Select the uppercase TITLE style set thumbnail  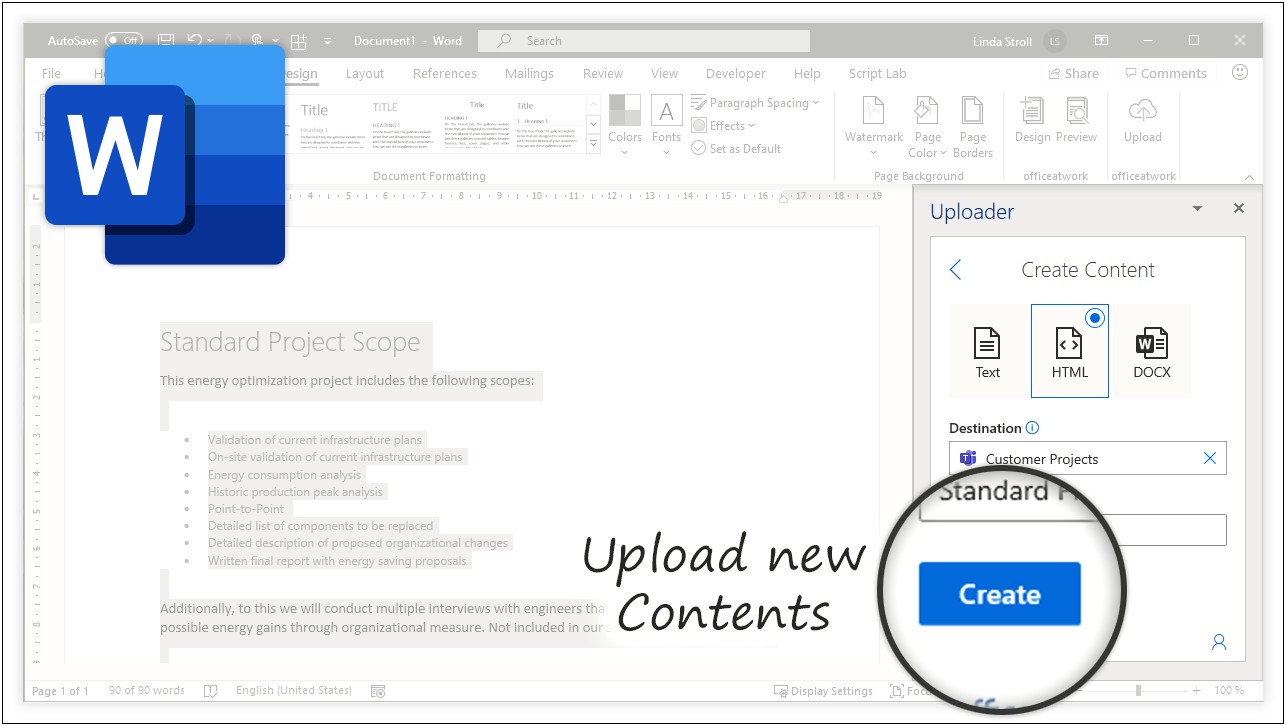[404, 124]
